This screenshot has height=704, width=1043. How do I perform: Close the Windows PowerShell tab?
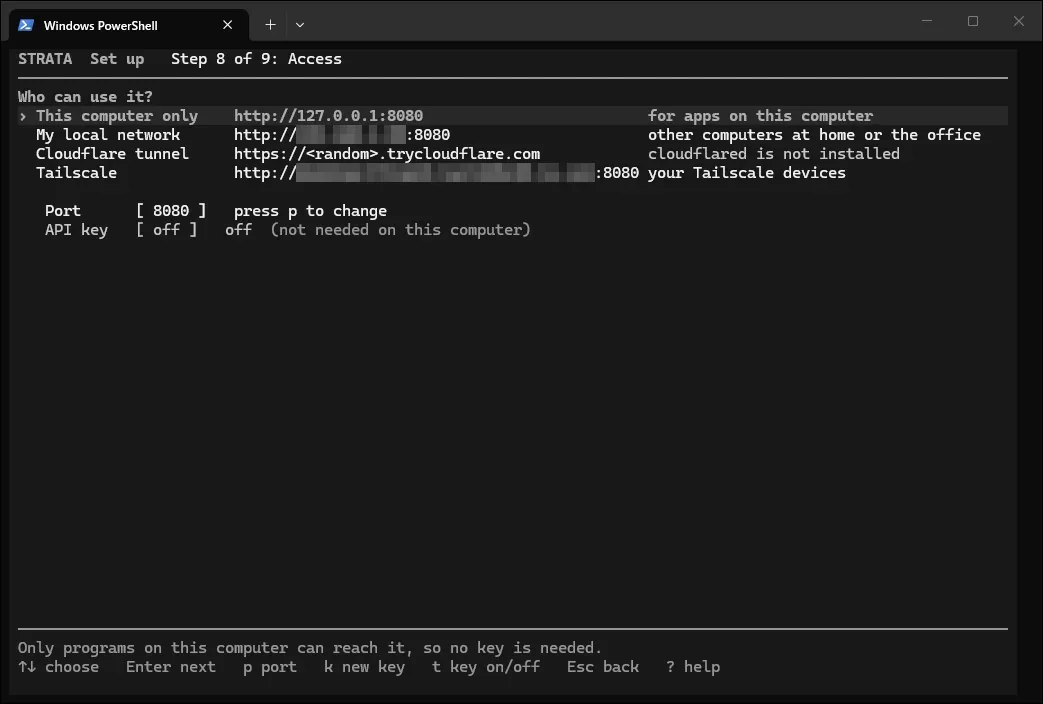[x=227, y=25]
